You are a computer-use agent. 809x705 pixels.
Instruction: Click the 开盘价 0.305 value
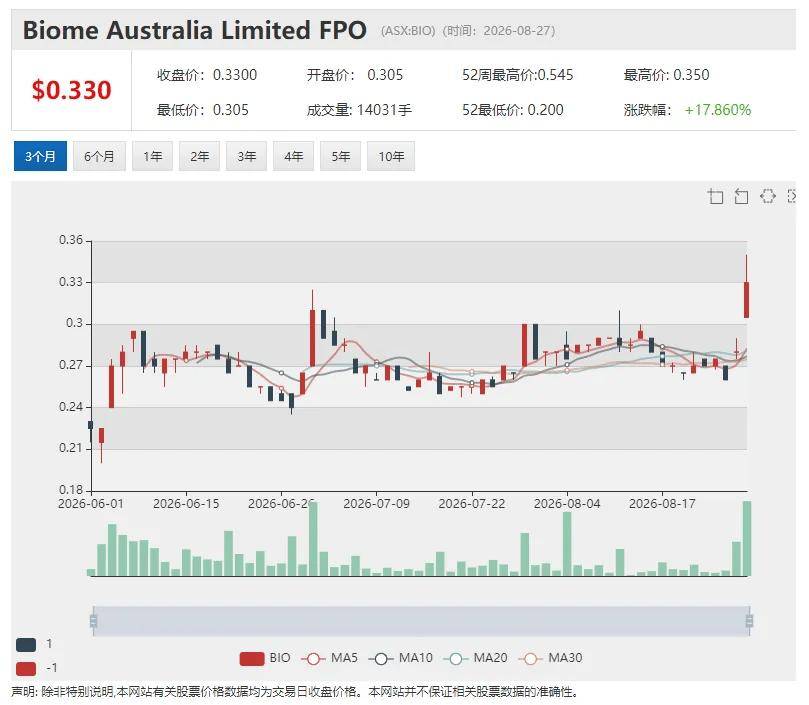click(x=385, y=75)
